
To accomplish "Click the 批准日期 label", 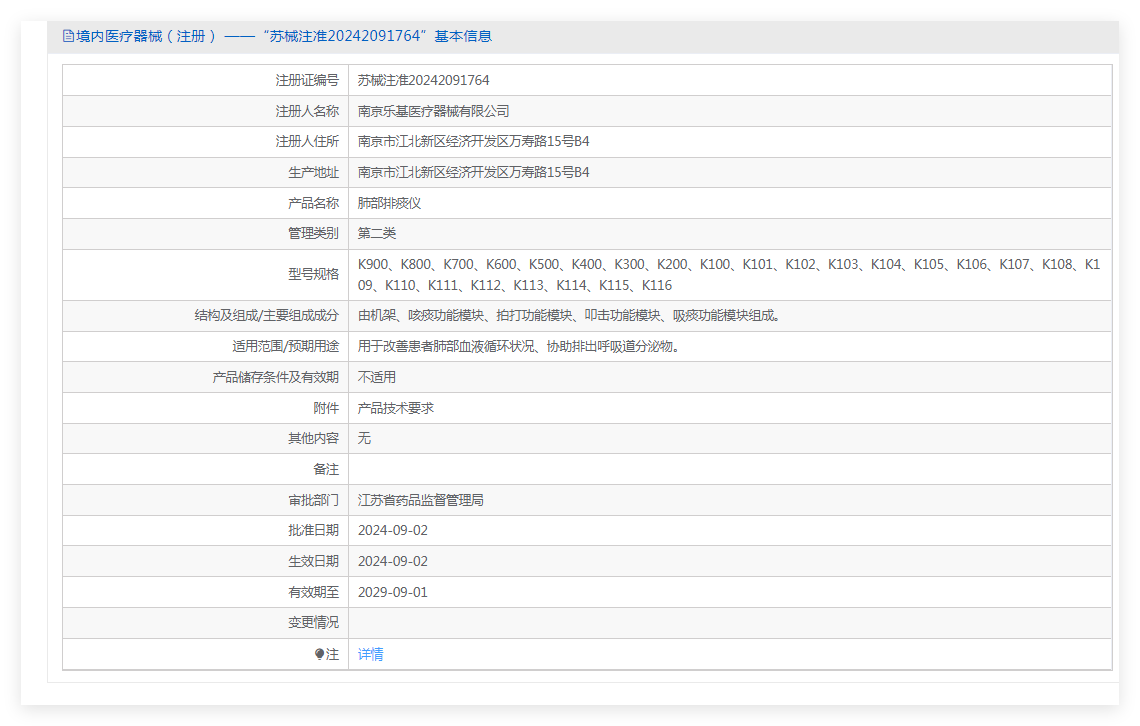I will (313, 531).
